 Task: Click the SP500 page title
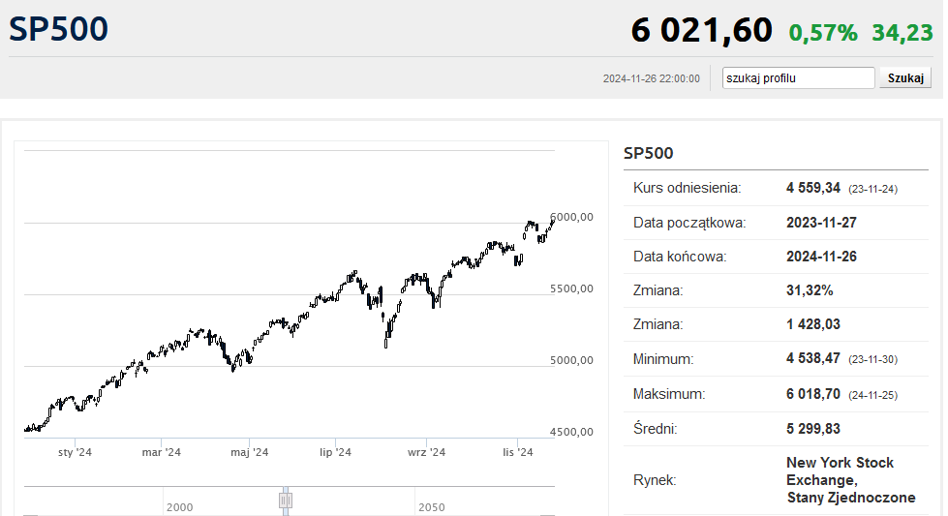tap(59, 29)
